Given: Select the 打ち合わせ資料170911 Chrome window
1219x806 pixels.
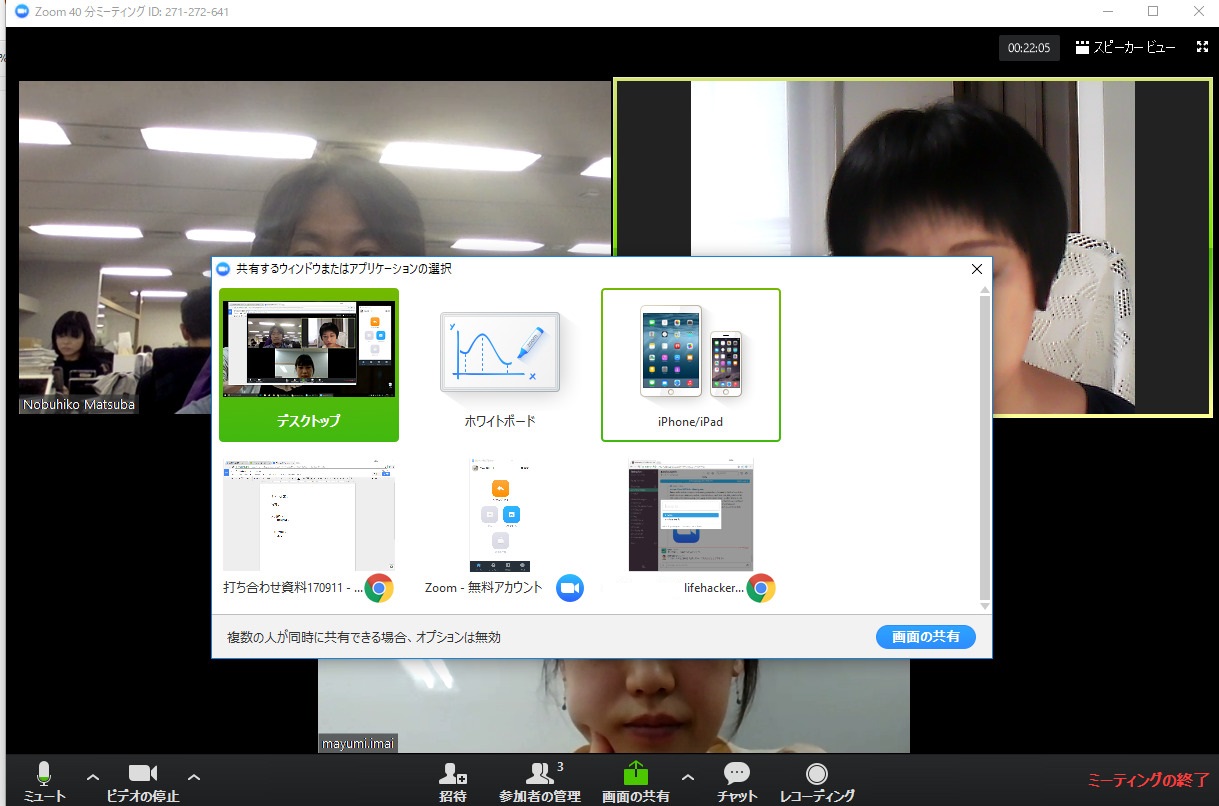Looking at the screenshot, I should pyautogui.click(x=309, y=530).
